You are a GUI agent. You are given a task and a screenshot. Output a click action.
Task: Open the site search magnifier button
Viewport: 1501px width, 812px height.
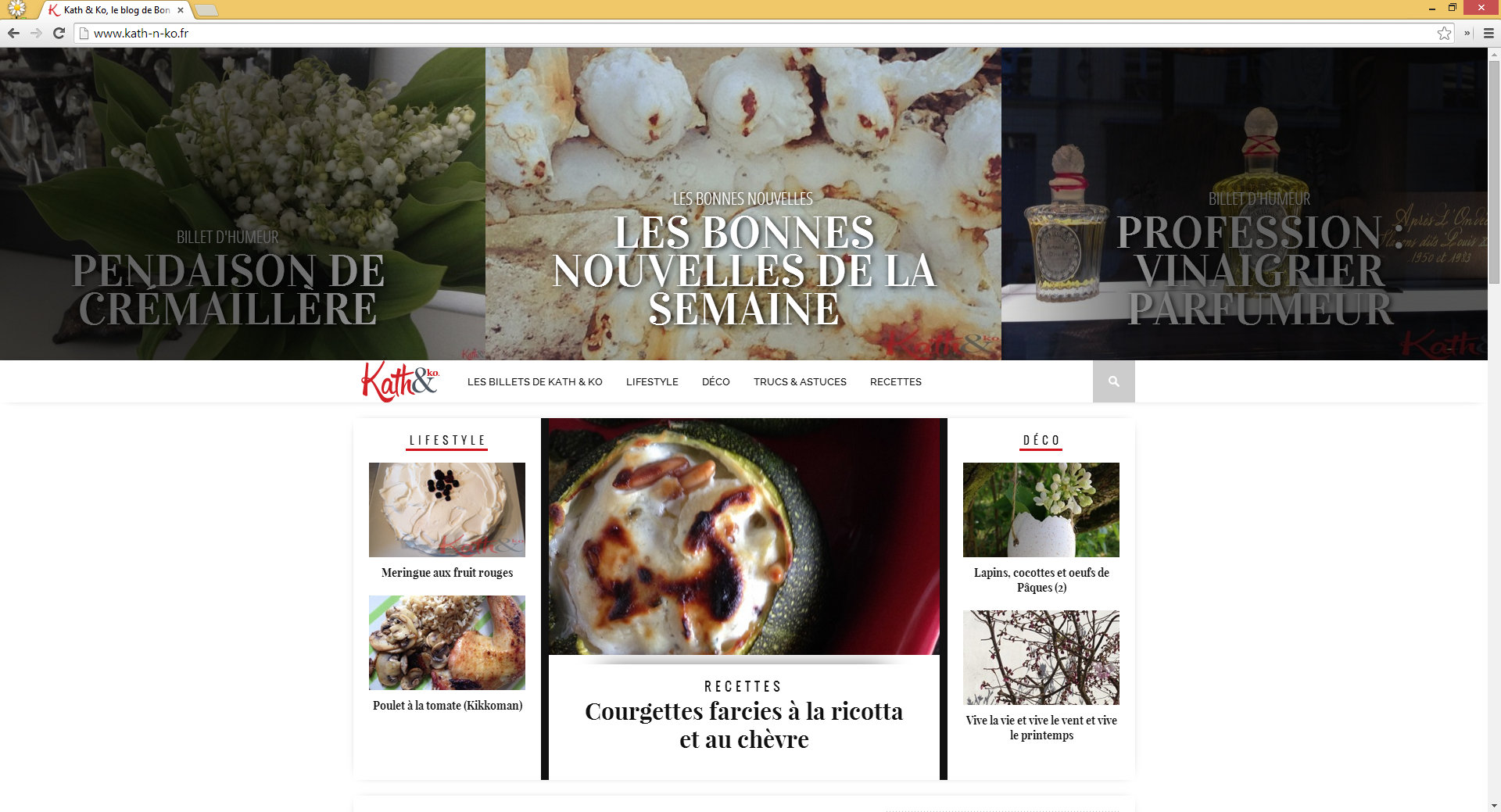coord(1114,381)
